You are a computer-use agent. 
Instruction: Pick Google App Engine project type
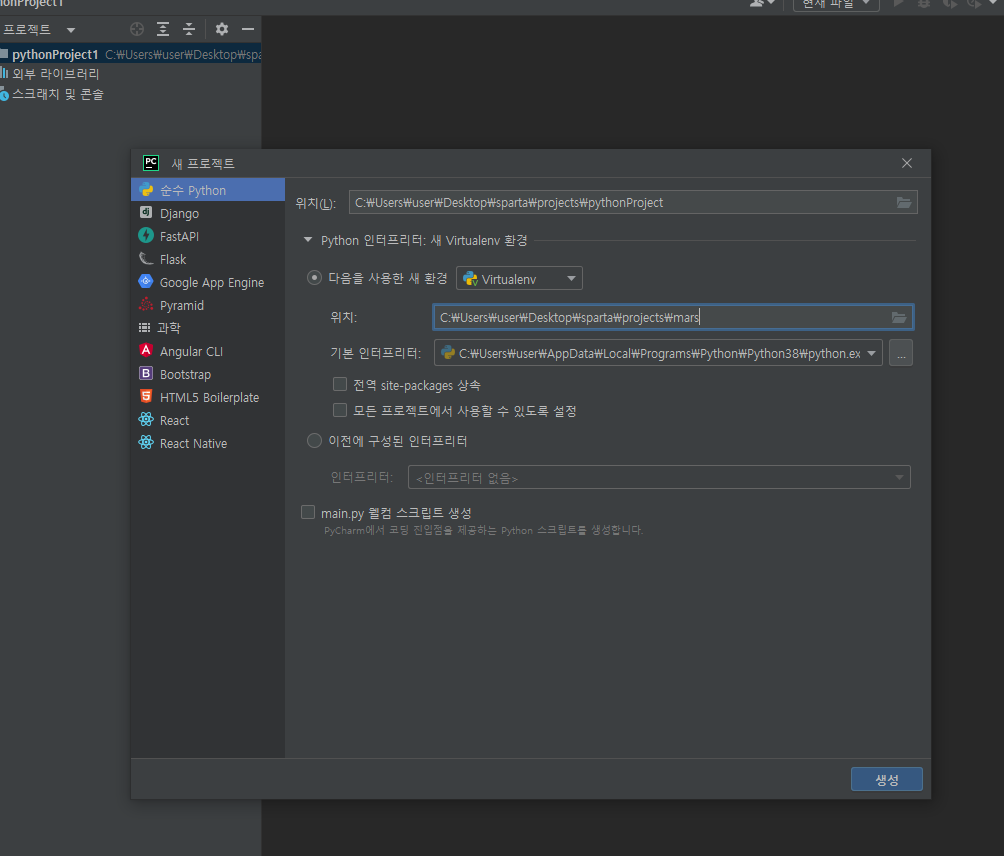click(207, 282)
